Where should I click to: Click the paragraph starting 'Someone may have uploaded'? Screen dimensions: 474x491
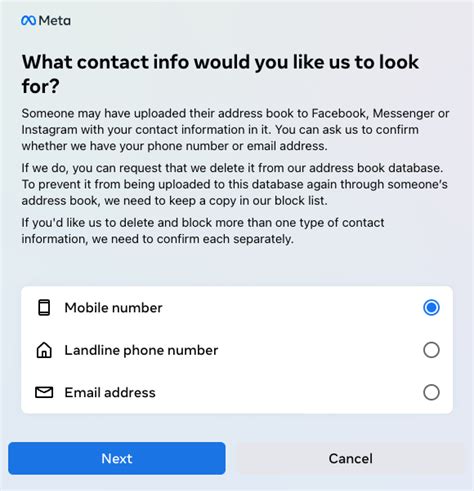pyautogui.click(x=235, y=130)
